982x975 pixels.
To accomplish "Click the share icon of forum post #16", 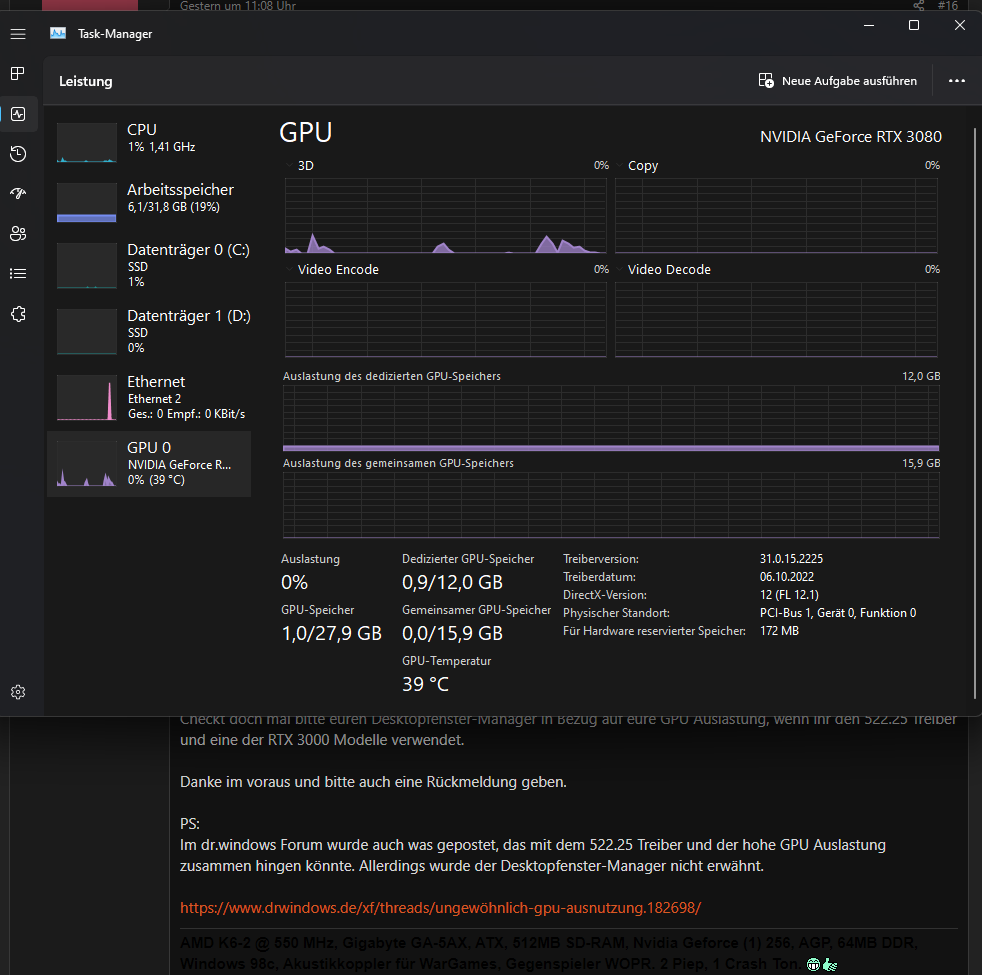I will click(x=918, y=6).
